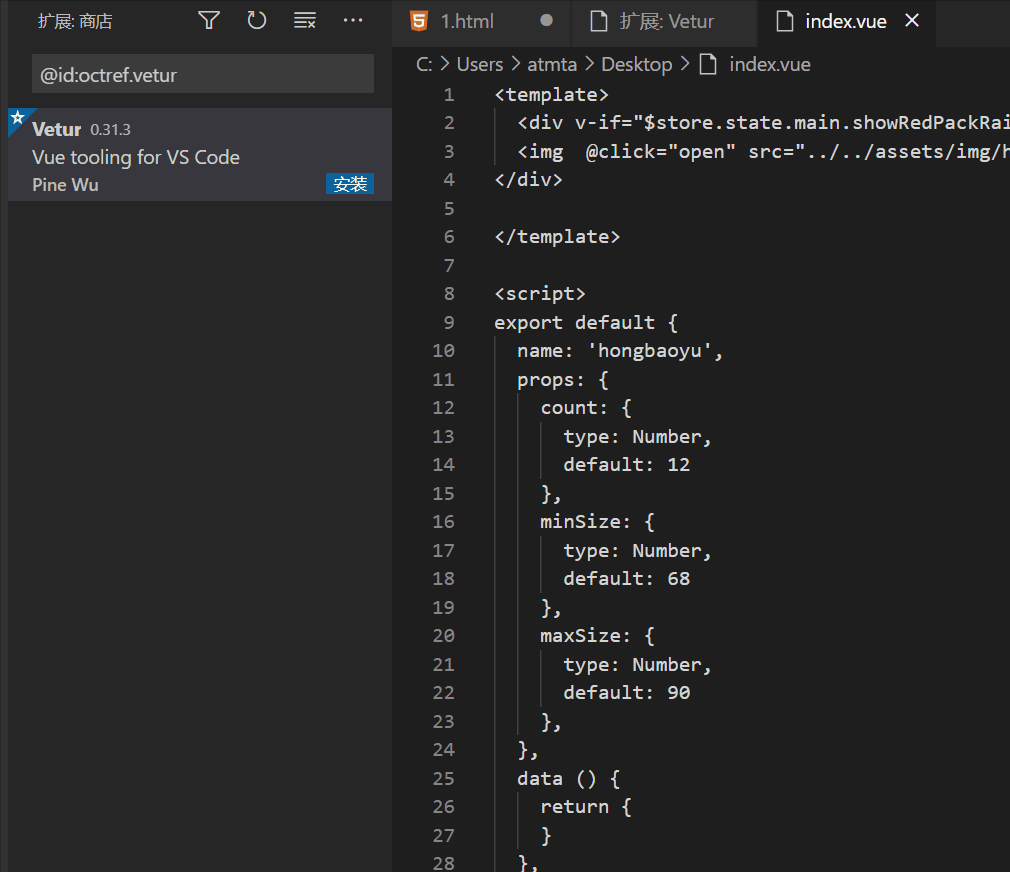
Task: Click line number 25 in the gutter
Action: [443, 778]
